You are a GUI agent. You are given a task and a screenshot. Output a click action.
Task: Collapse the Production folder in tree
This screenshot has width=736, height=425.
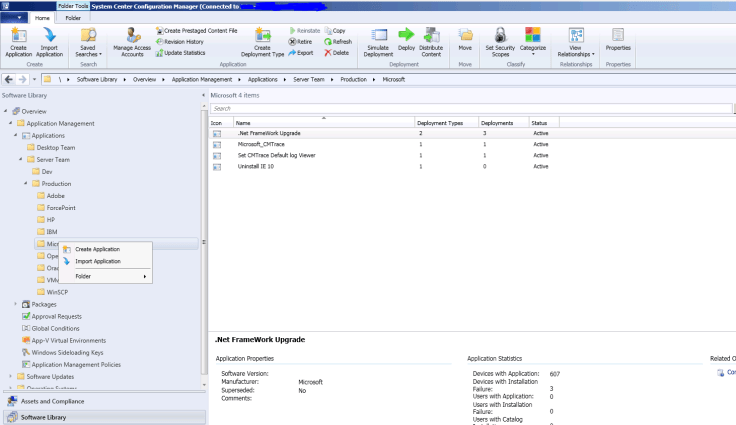tap(28, 184)
